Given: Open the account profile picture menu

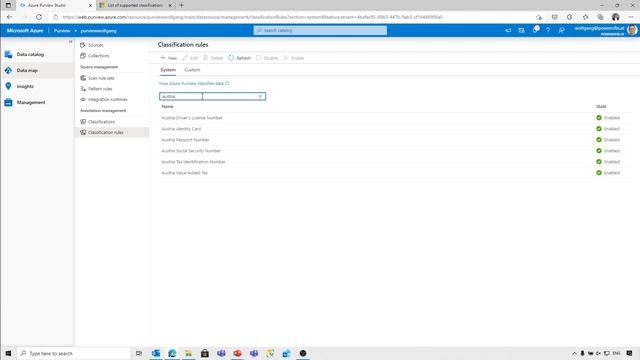Looking at the screenshot, I should [632, 30].
